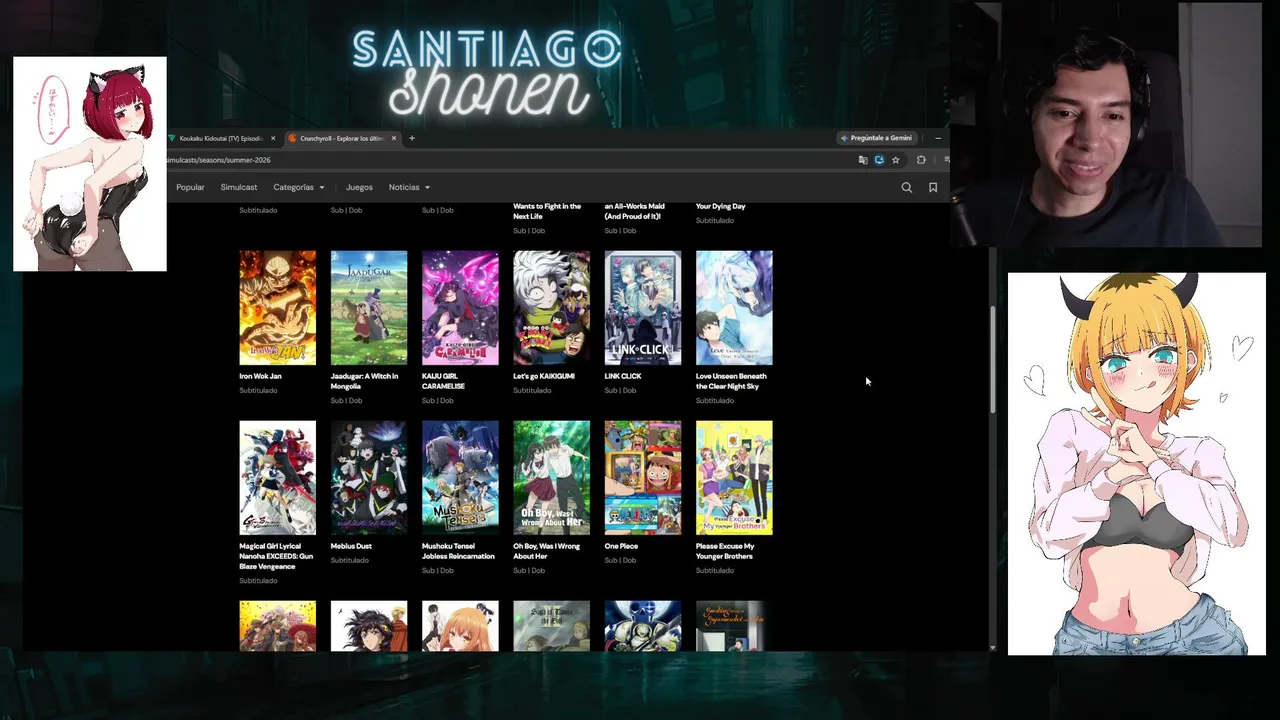
Task: Click 'Wants to Fight in the Next Life' title
Action: (547, 211)
